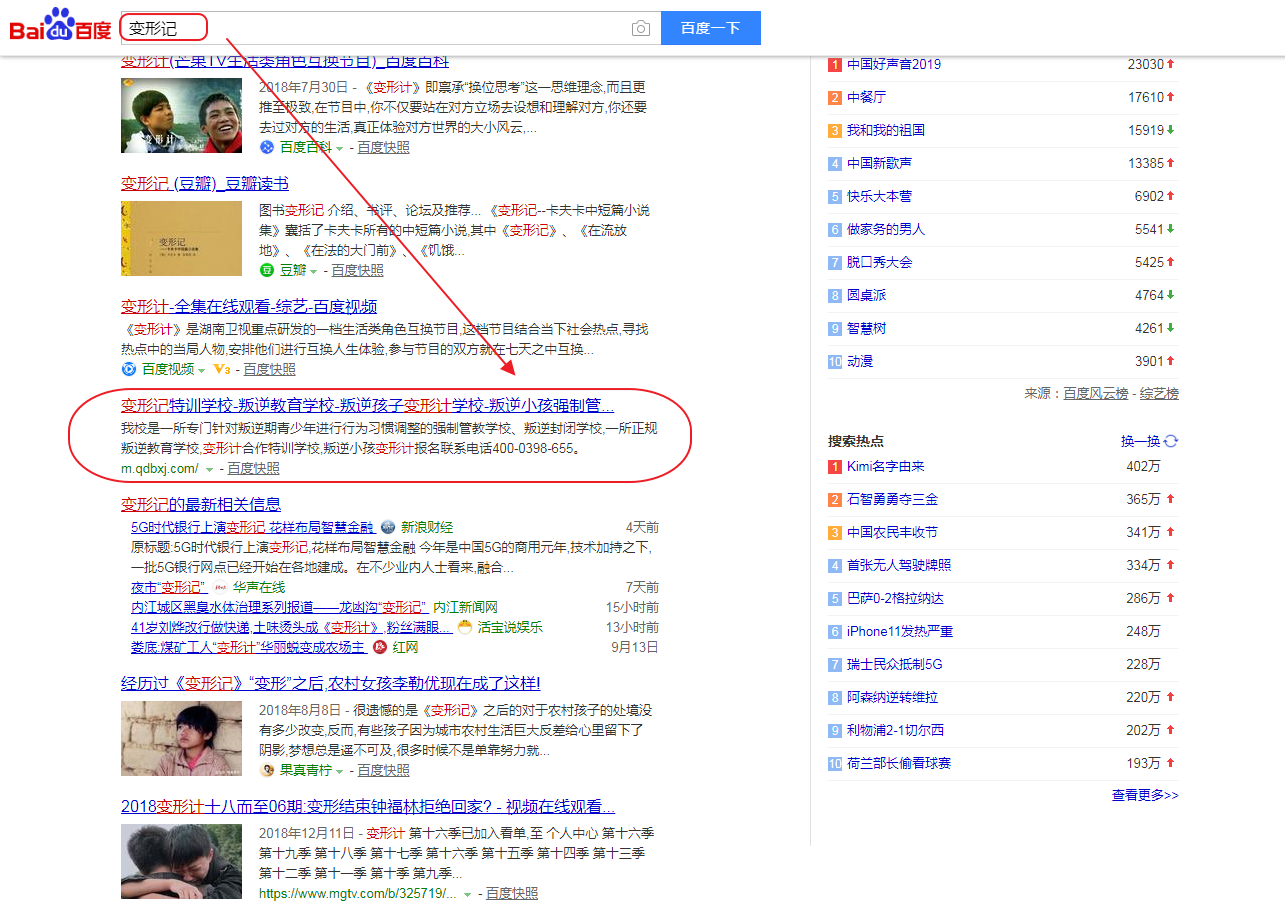The image size is (1285, 911).
Task: Open 脱口秀大会 ranking entry
Action: (x=880, y=262)
